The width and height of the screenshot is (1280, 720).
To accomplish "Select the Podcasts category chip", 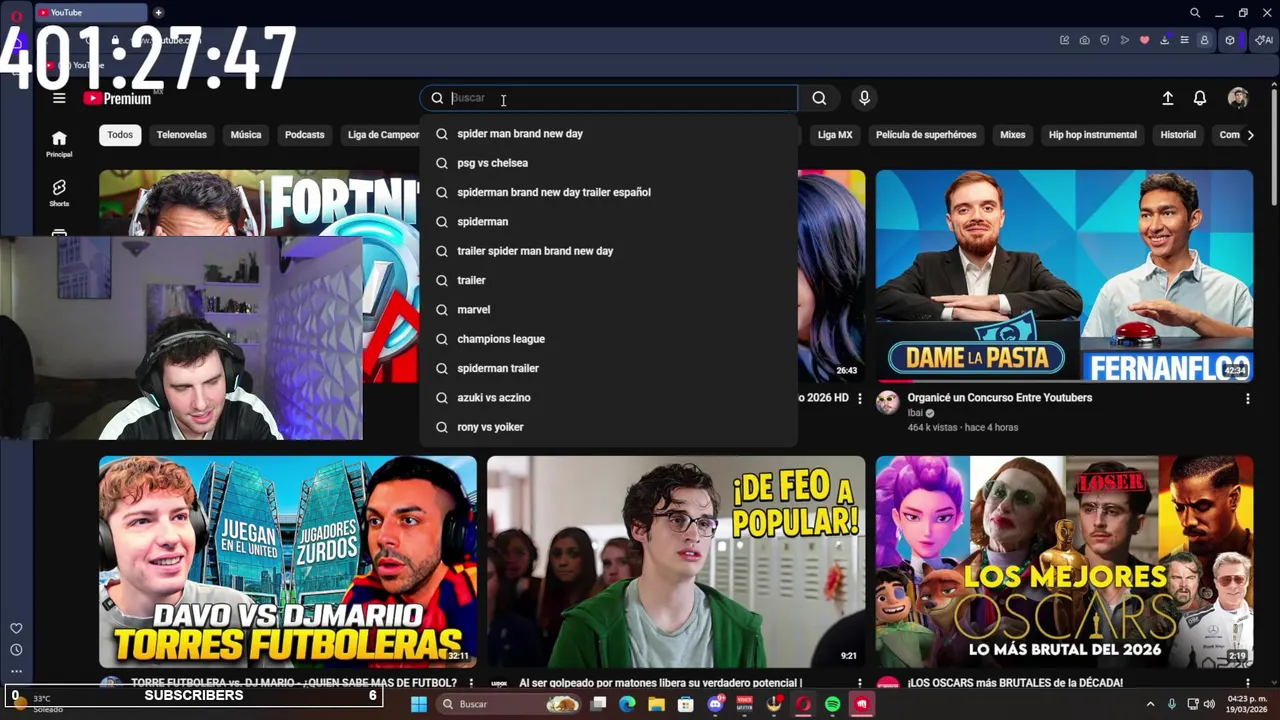I will (x=305, y=135).
